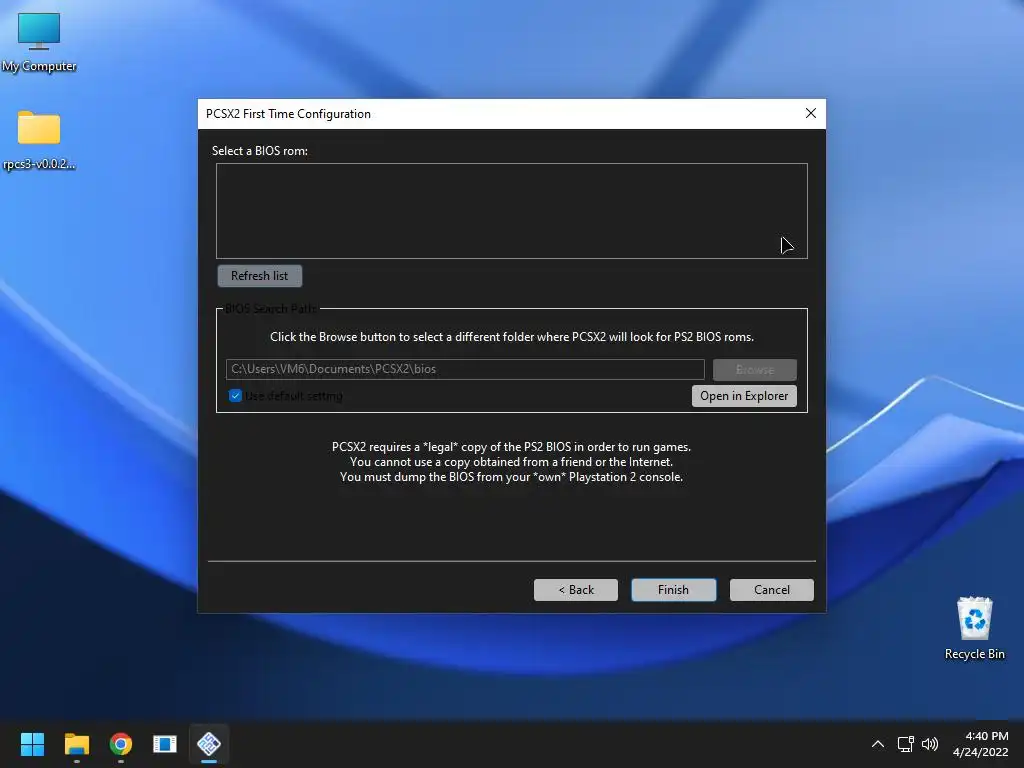Click inside the BIOS rom list box
This screenshot has height=768, width=1024.
pos(511,211)
